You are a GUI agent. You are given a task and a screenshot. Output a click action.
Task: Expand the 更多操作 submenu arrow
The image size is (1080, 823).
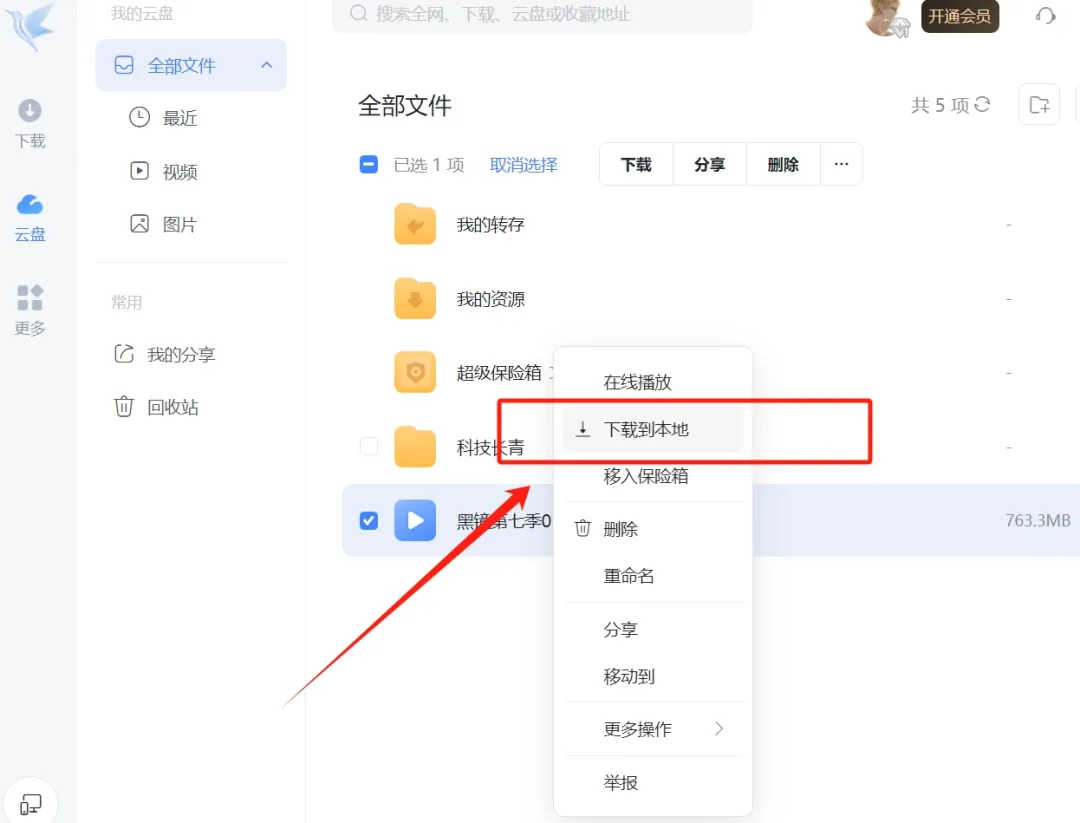718,729
